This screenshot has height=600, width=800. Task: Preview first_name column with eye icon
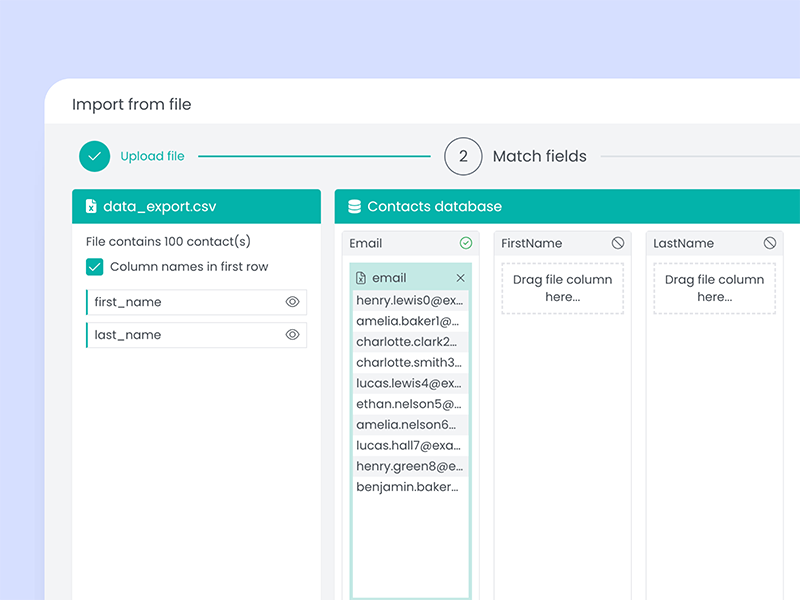[292, 302]
